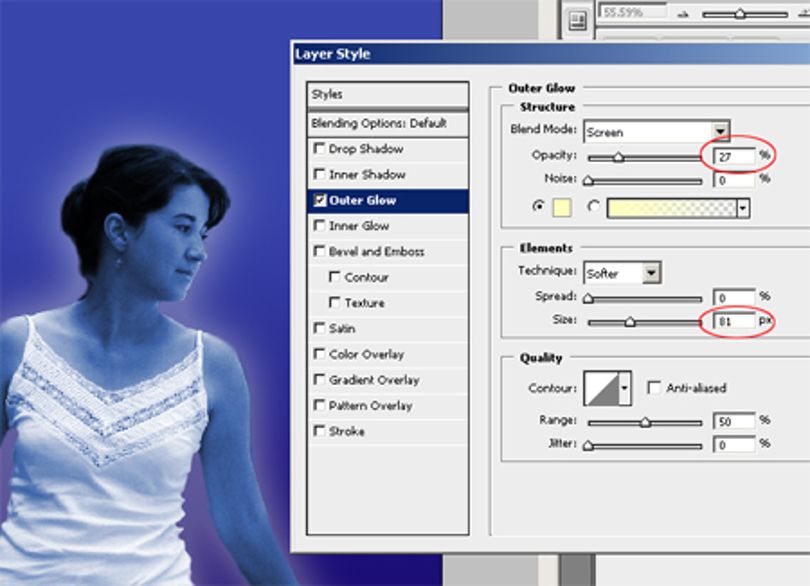The height and width of the screenshot is (586, 810).
Task: Expand the Contour picker arrow
Action: coord(625,388)
